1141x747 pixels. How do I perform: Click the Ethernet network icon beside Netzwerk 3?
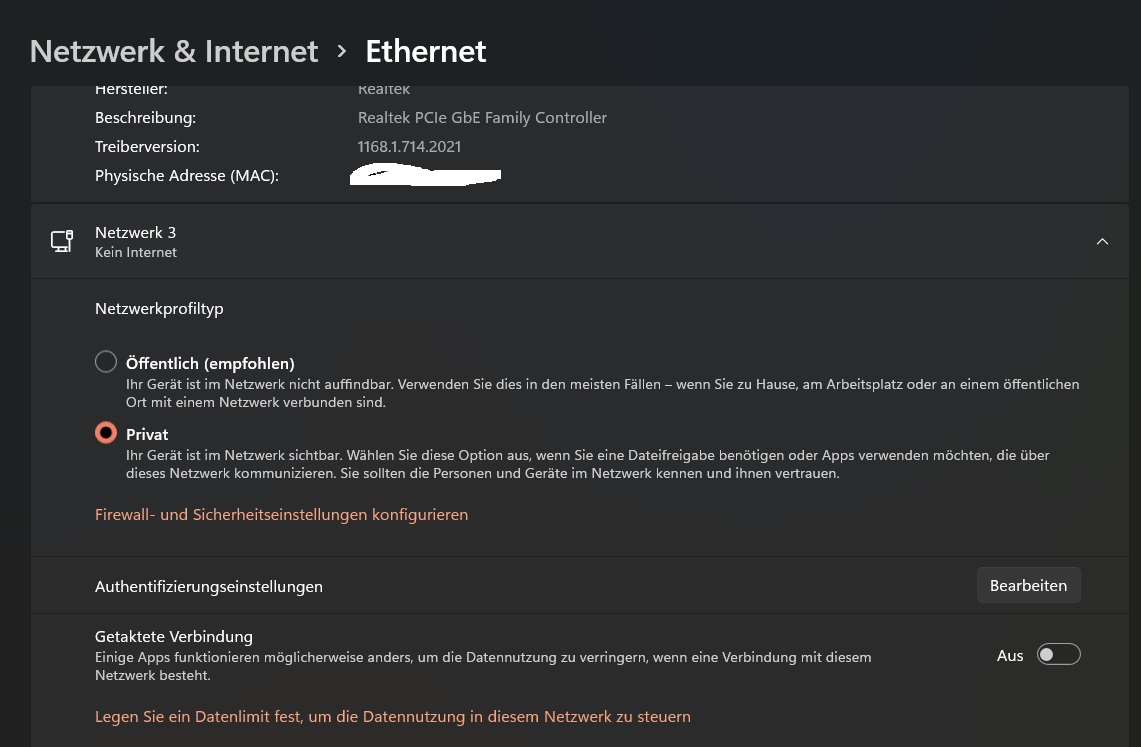[62, 241]
